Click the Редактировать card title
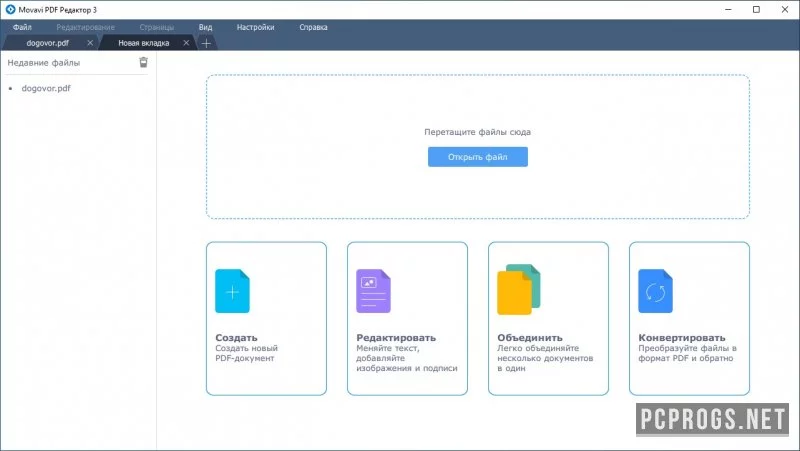 point(396,337)
